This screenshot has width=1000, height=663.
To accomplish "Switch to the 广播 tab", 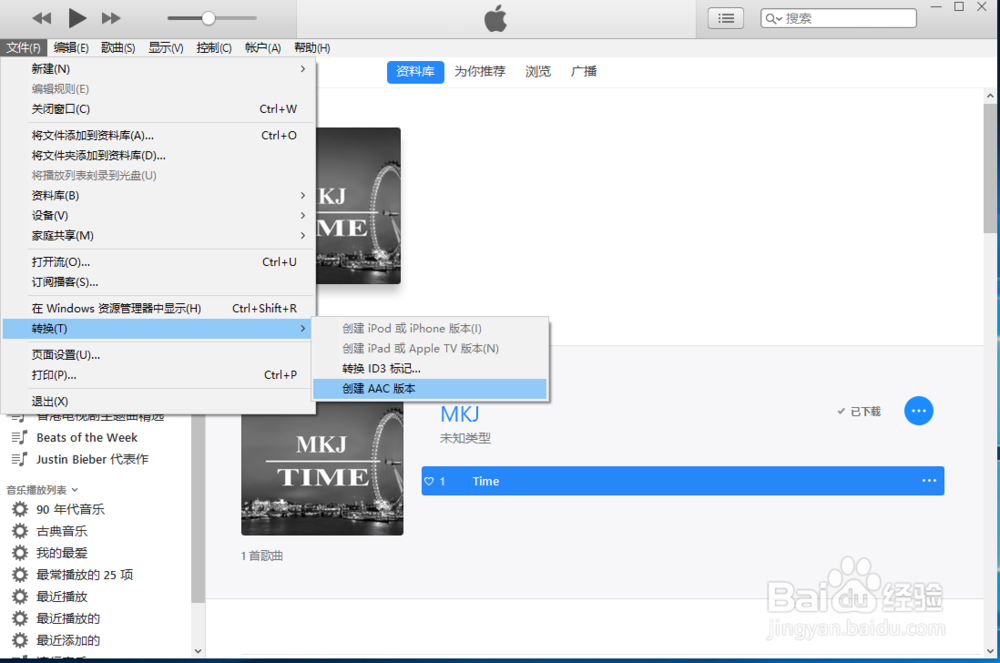I will tap(584, 71).
